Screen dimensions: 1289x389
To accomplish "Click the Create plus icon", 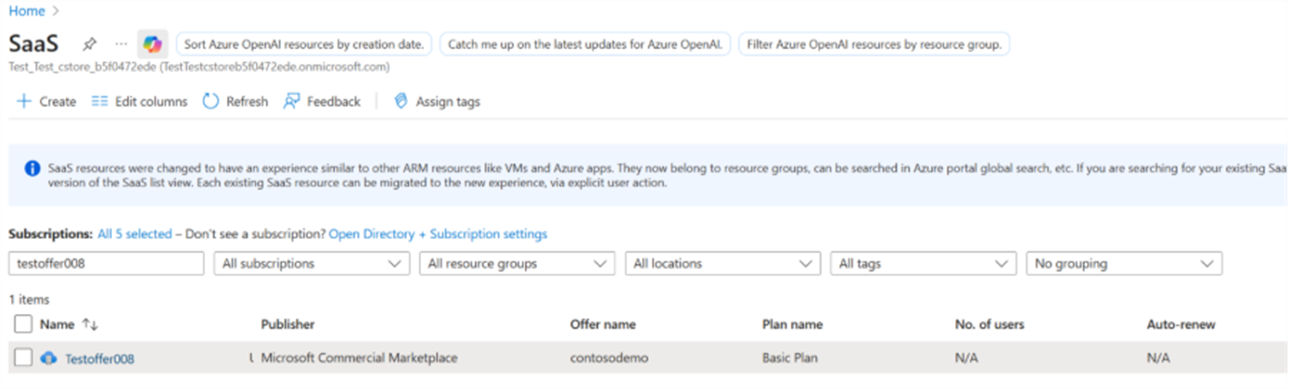I will click(x=24, y=101).
